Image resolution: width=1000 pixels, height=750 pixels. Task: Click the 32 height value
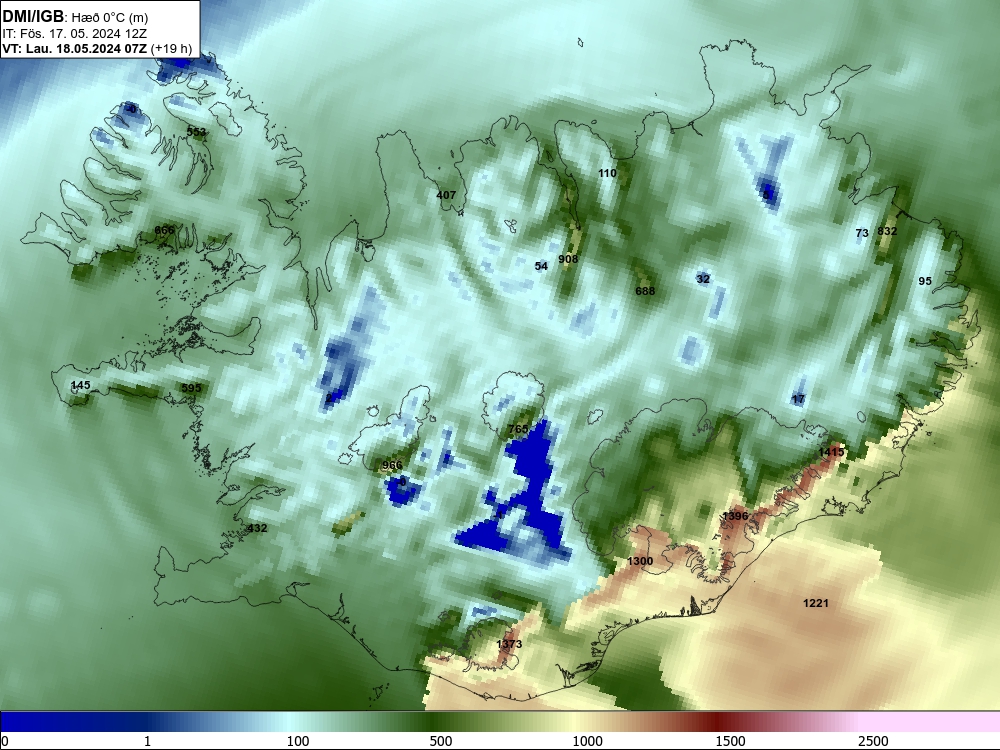703,279
